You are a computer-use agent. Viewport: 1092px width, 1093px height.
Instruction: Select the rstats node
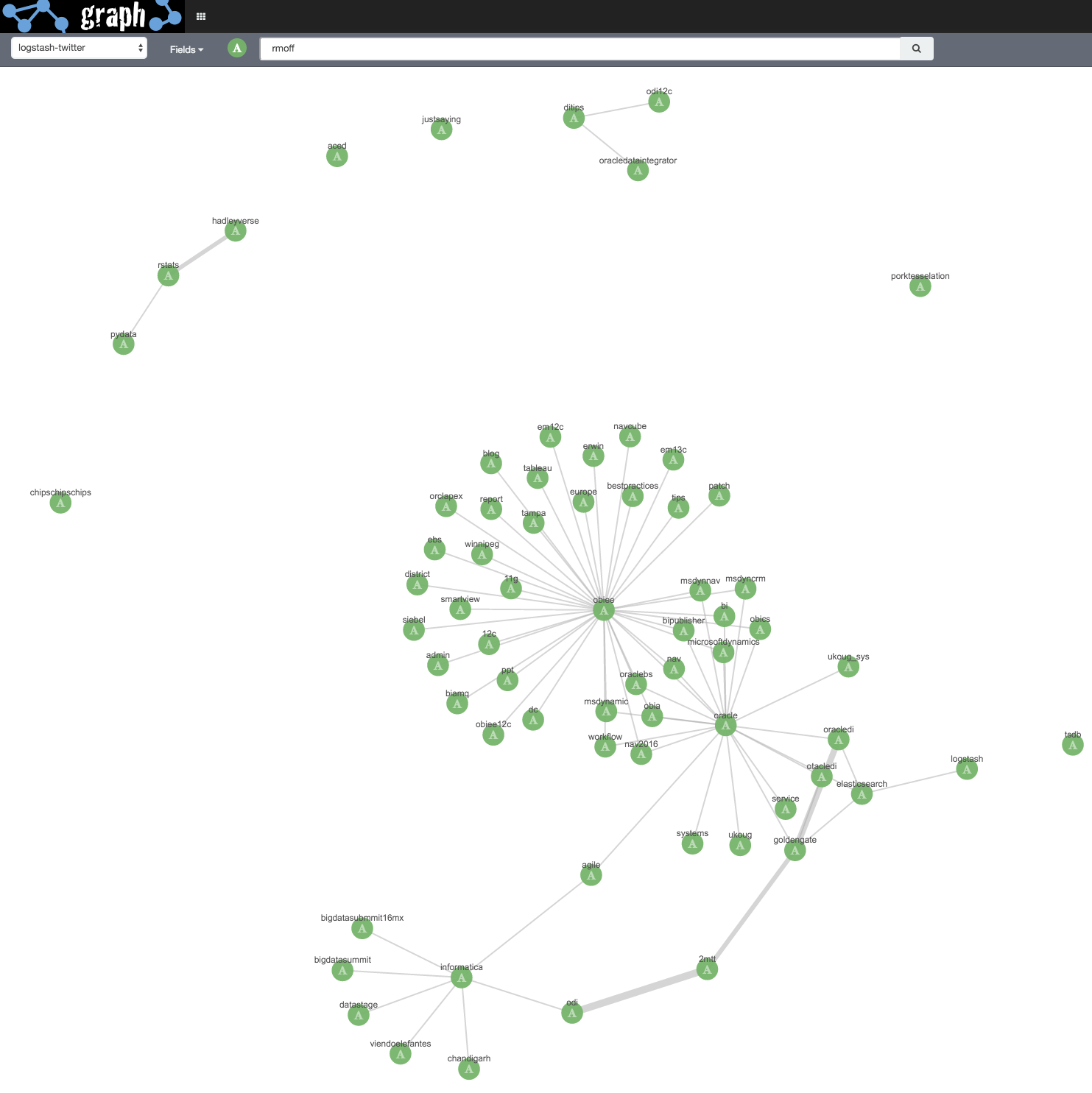[168, 275]
